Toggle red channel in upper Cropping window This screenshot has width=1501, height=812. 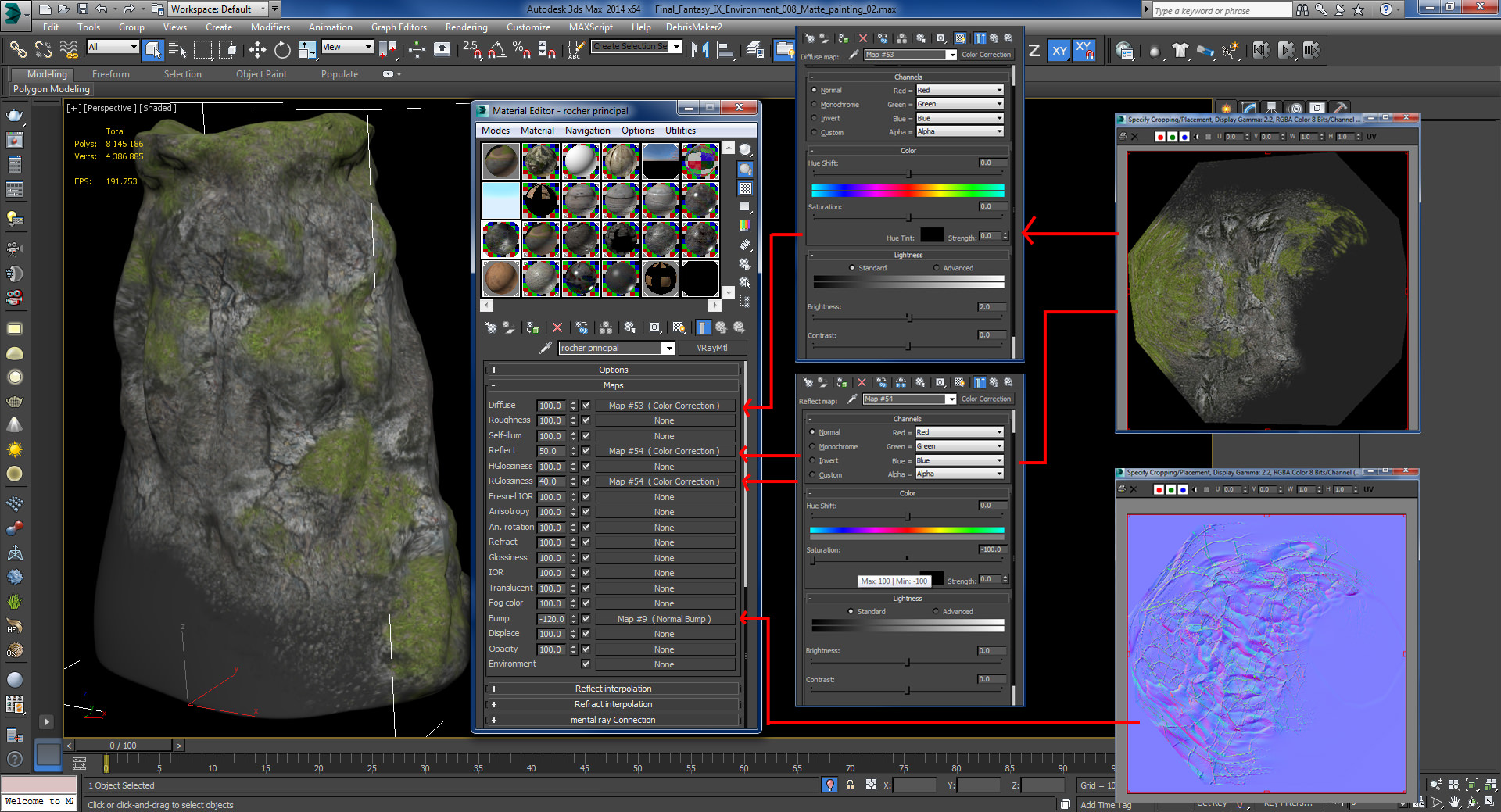click(1160, 137)
